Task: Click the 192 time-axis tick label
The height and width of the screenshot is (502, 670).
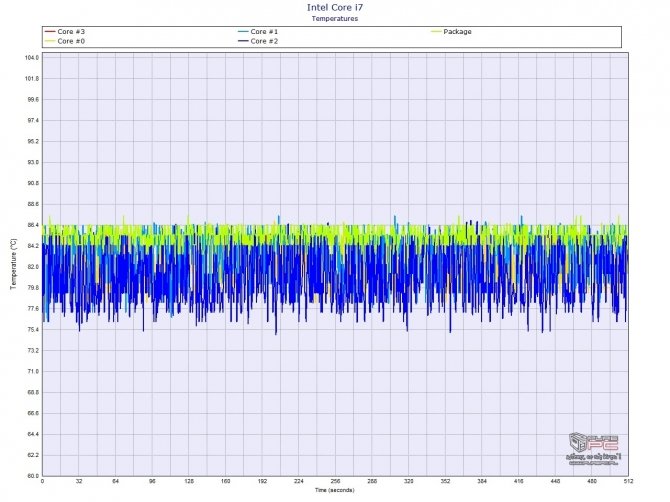Action: (x=262, y=481)
